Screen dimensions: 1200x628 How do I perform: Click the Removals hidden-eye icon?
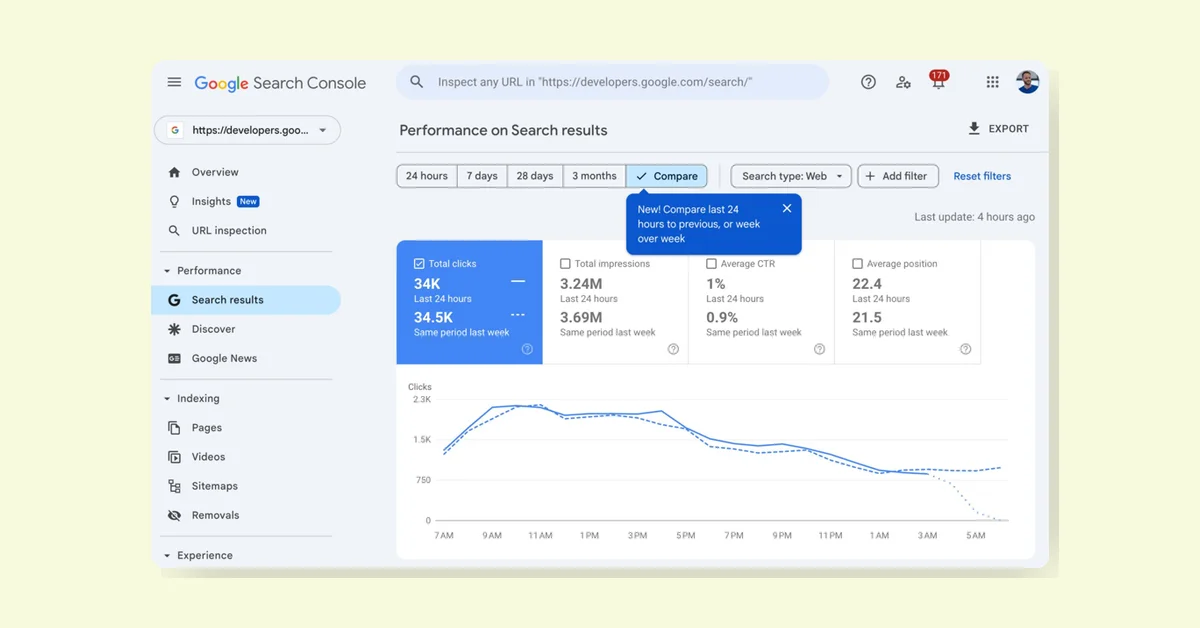[x=174, y=515]
